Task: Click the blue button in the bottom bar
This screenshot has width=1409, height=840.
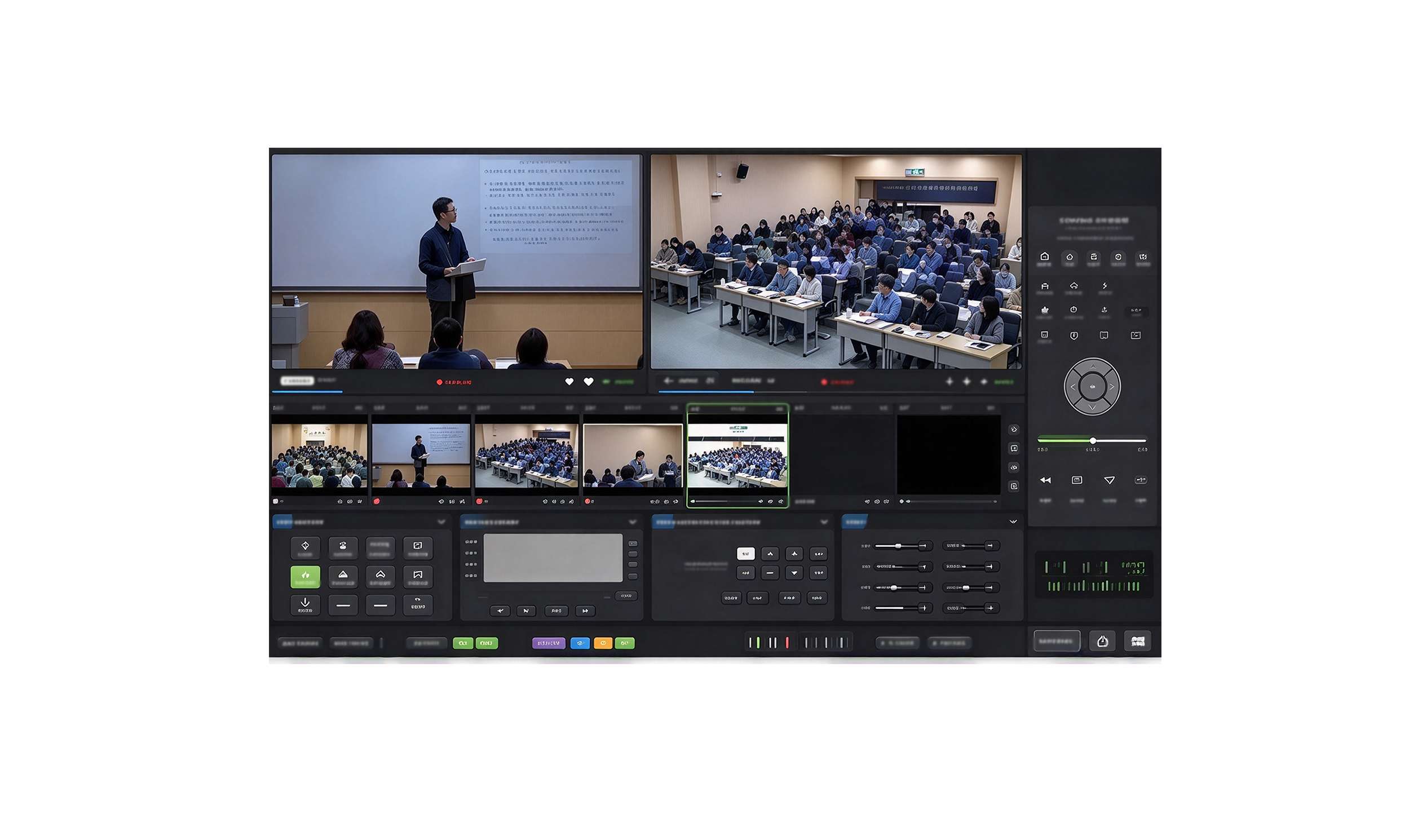Action: 580,643
